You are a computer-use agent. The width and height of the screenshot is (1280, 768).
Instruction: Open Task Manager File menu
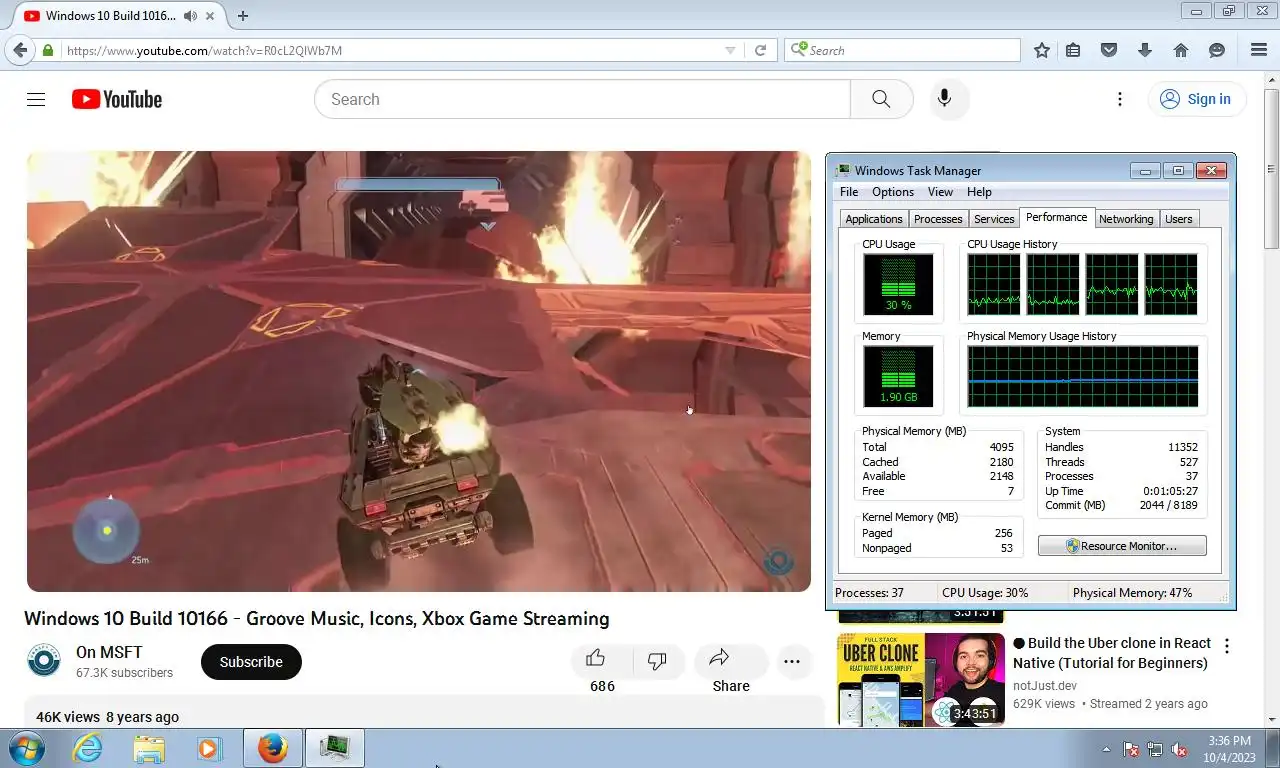[x=849, y=192]
